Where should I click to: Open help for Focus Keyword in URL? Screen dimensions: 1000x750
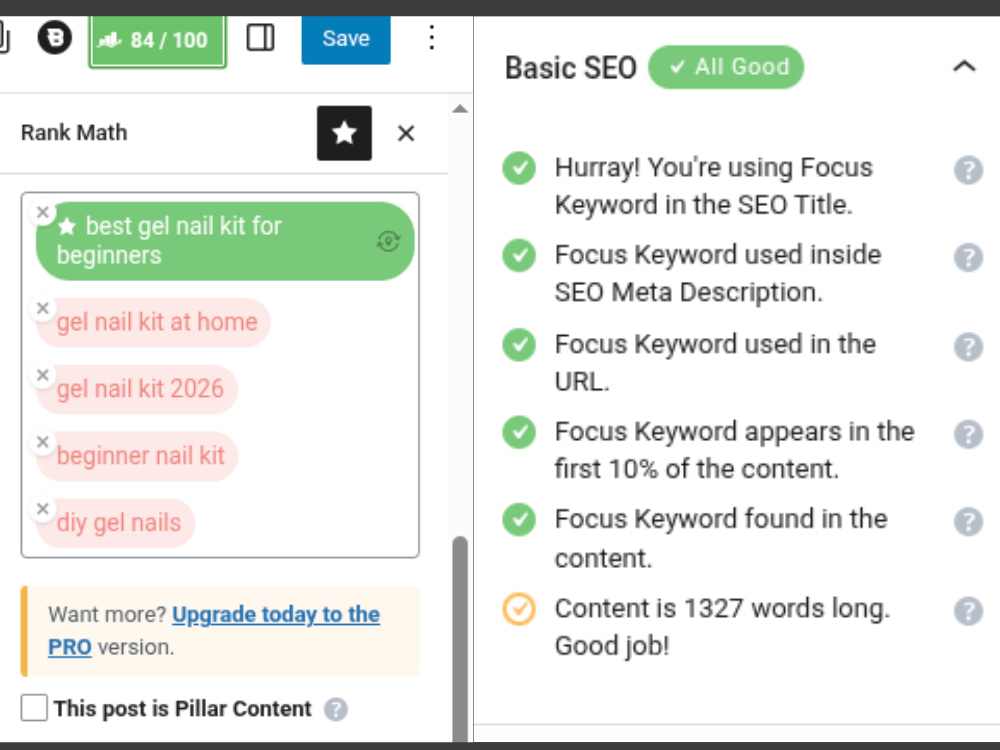[968, 347]
